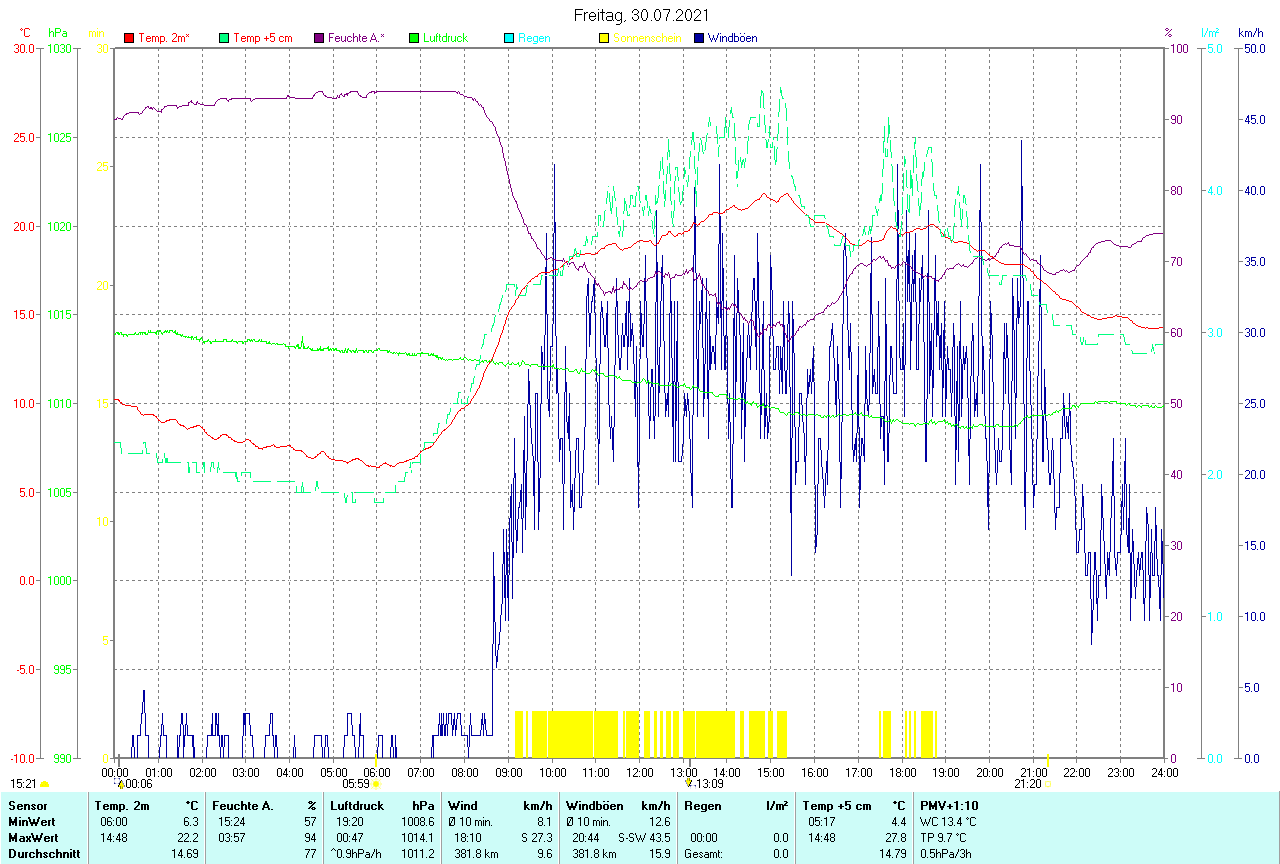Click the °C axis unit label at top left
1280x864 pixels.
tap(25, 33)
